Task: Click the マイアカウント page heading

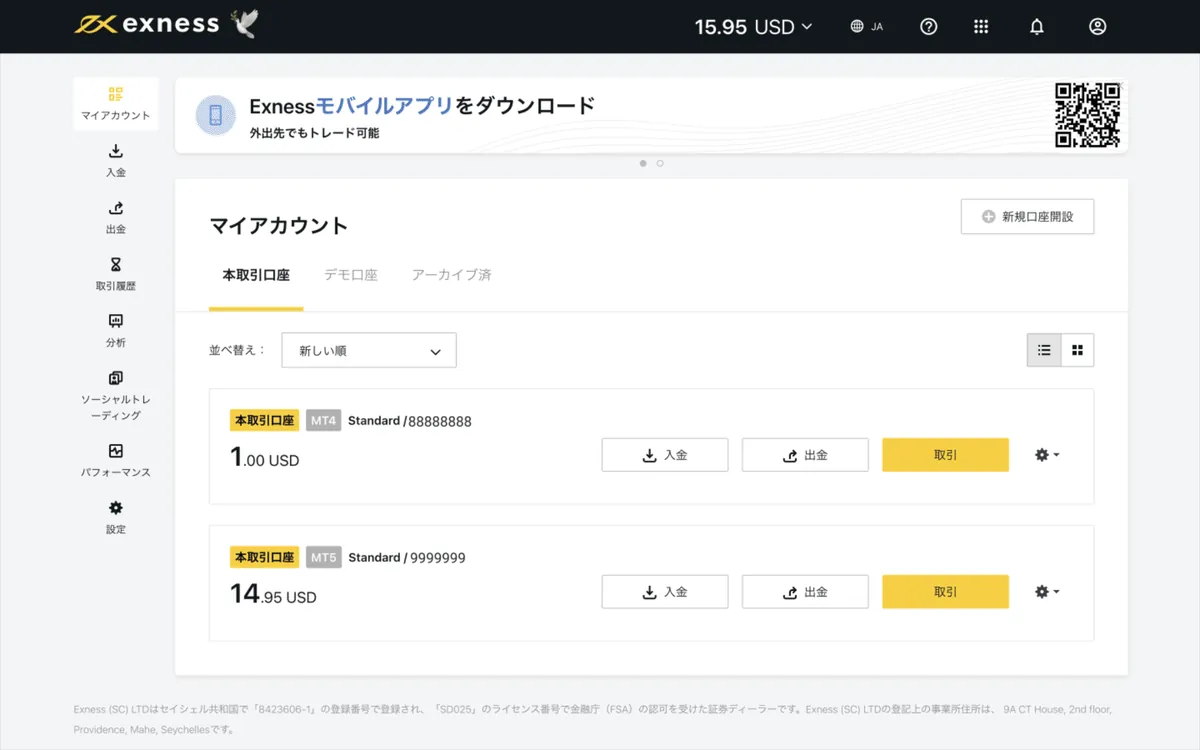Action: tap(279, 226)
